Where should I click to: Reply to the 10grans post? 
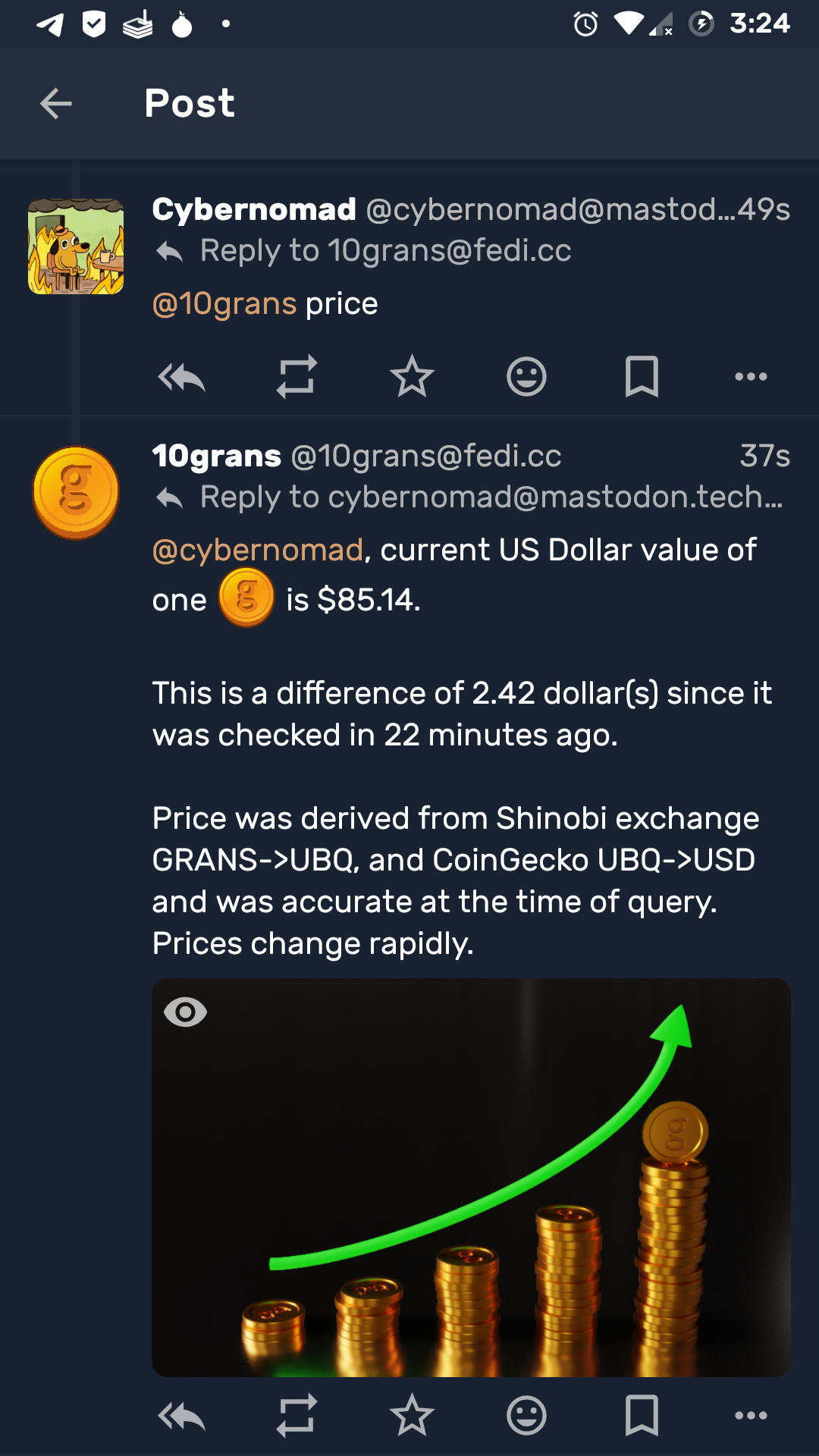coord(182,1415)
